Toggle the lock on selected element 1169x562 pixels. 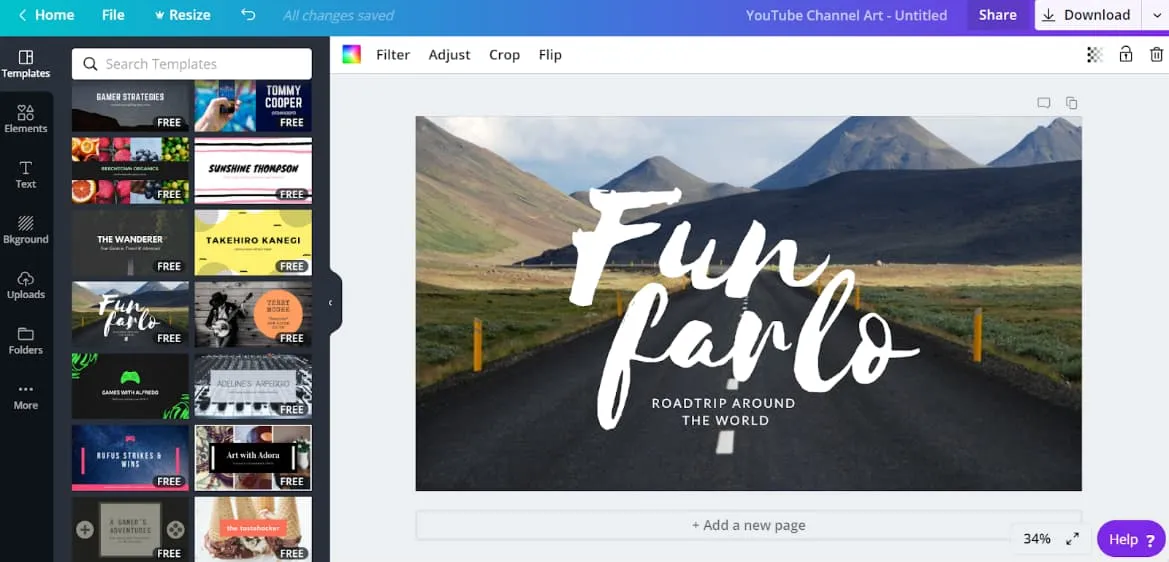click(x=1126, y=55)
